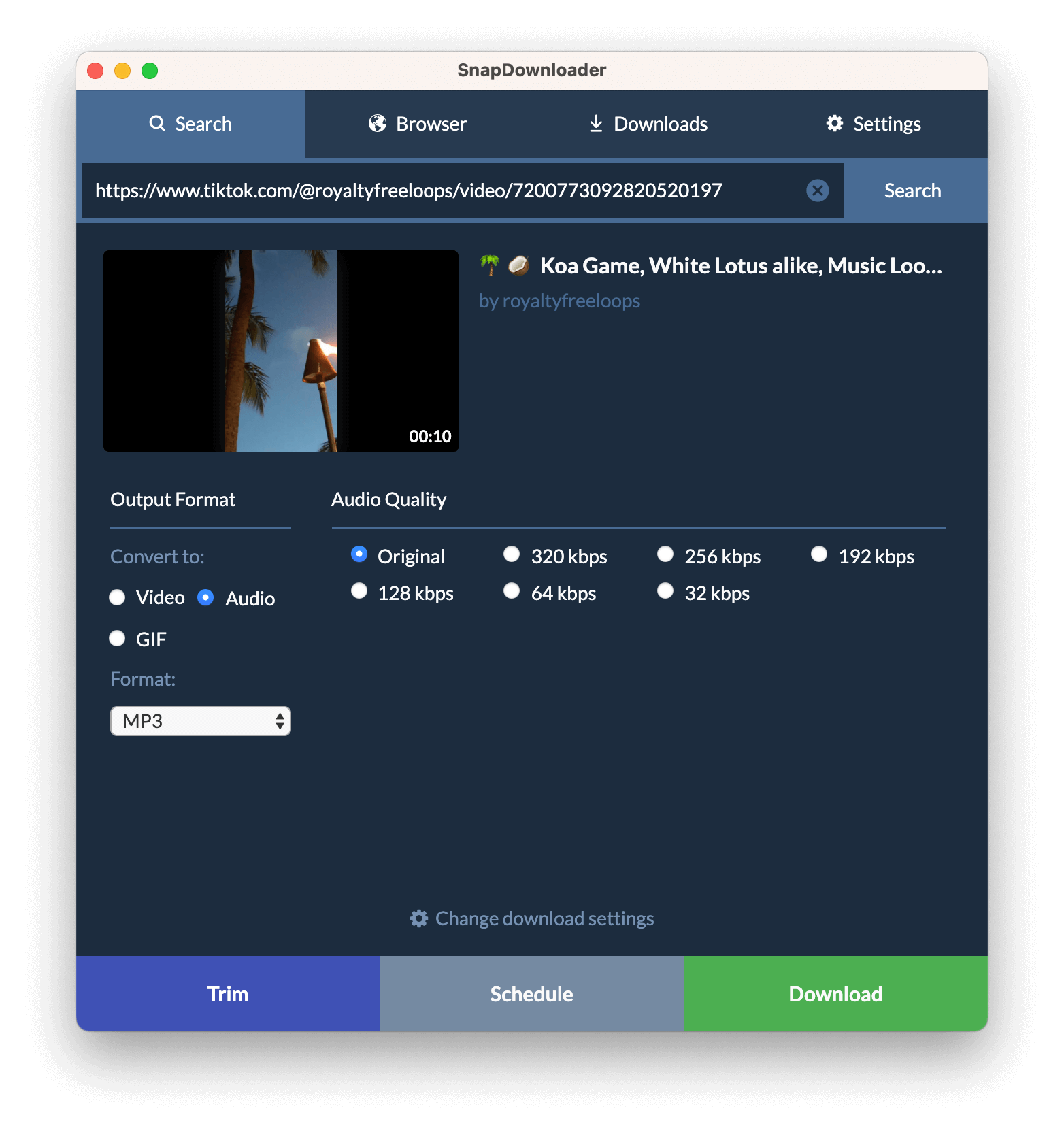Click the royaltyfreeloops author link

pyautogui.click(x=559, y=301)
